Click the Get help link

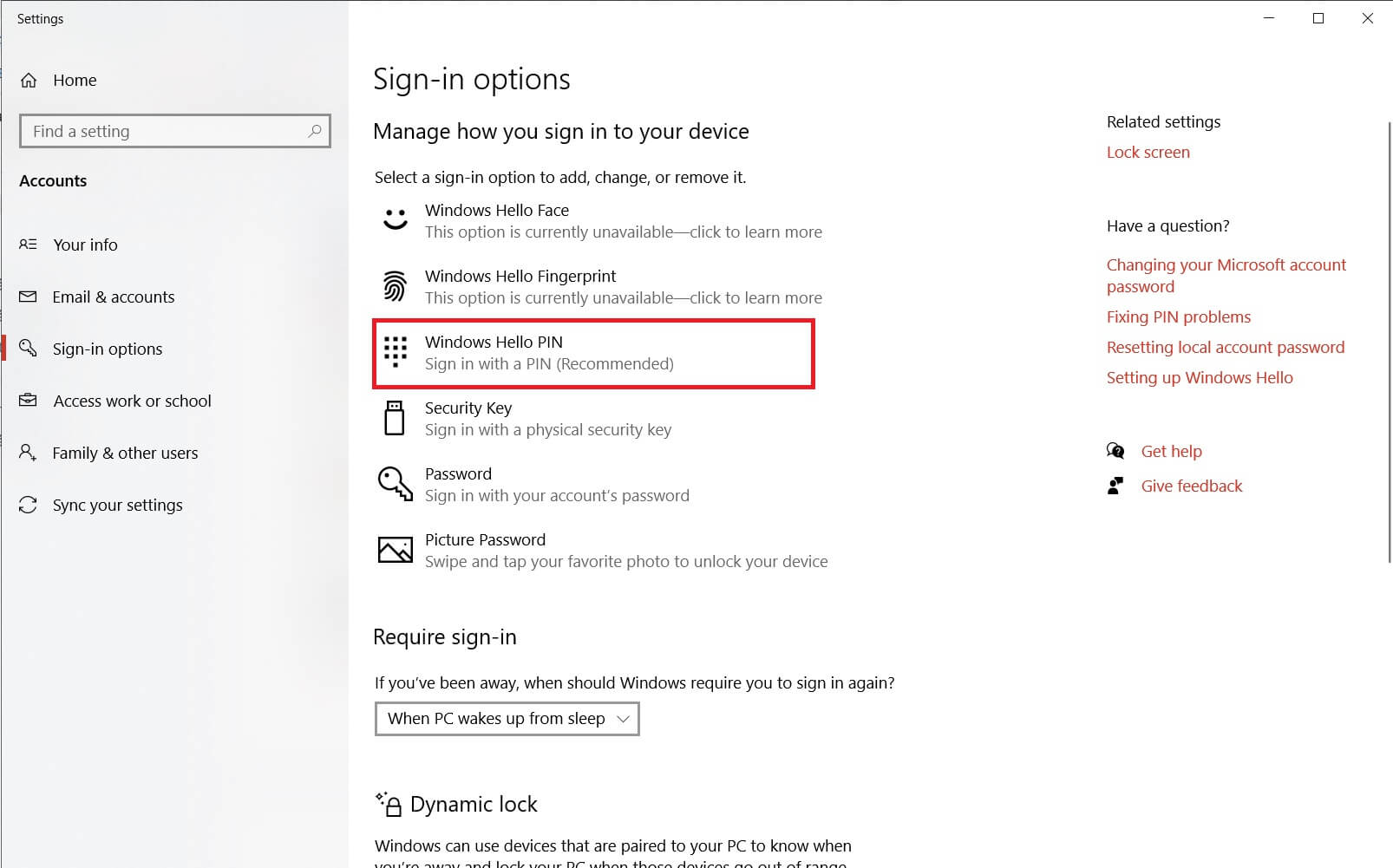click(x=1172, y=451)
